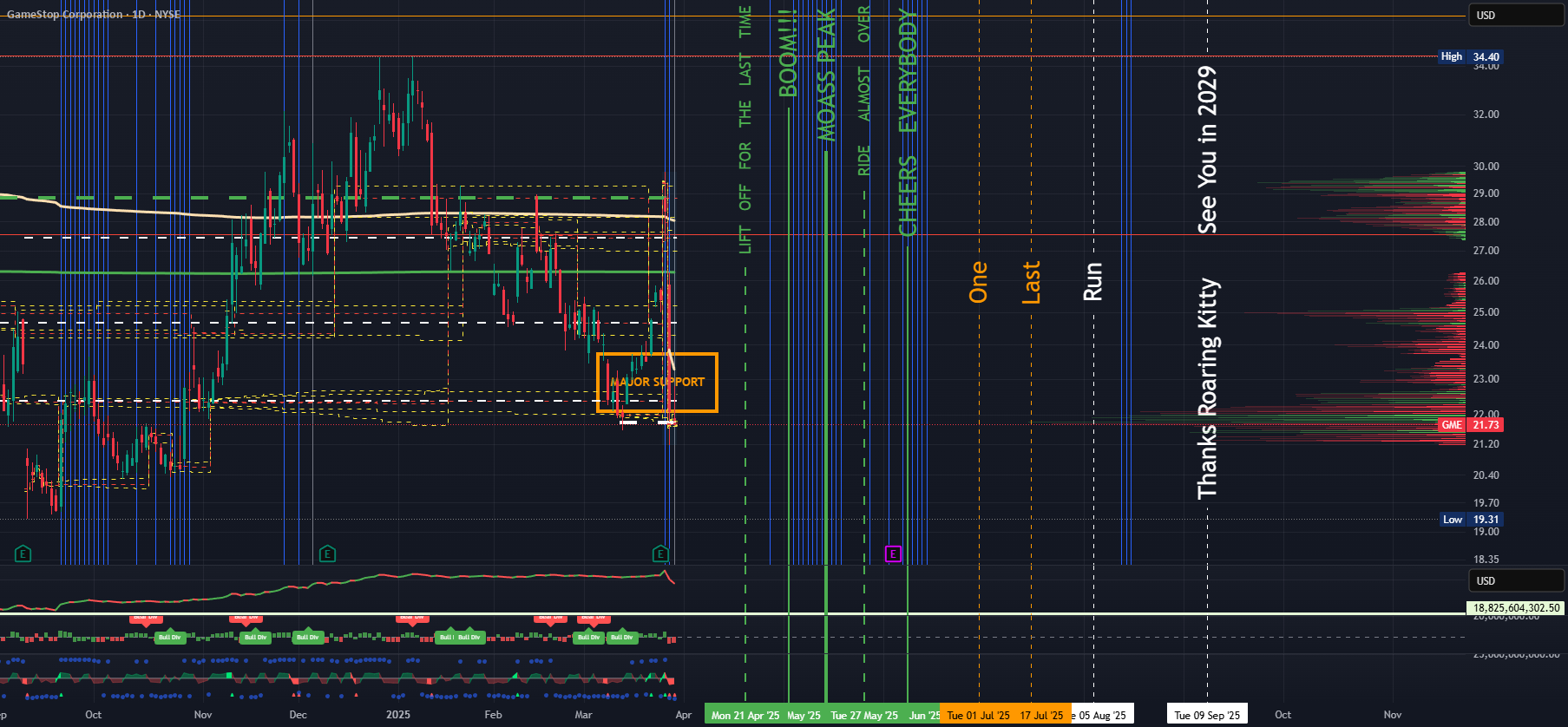Viewport: 1568px width, 727px height.
Task: Click the 18,825,604,302.50 value label
Action: 1516,608
